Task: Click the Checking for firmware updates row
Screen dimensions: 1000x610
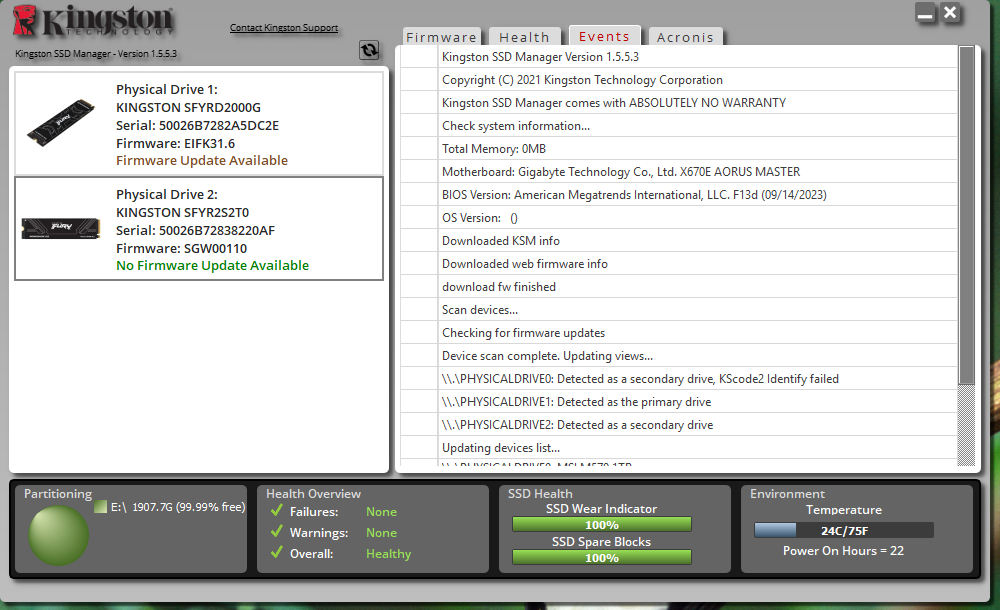Action: (x=679, y=332)
